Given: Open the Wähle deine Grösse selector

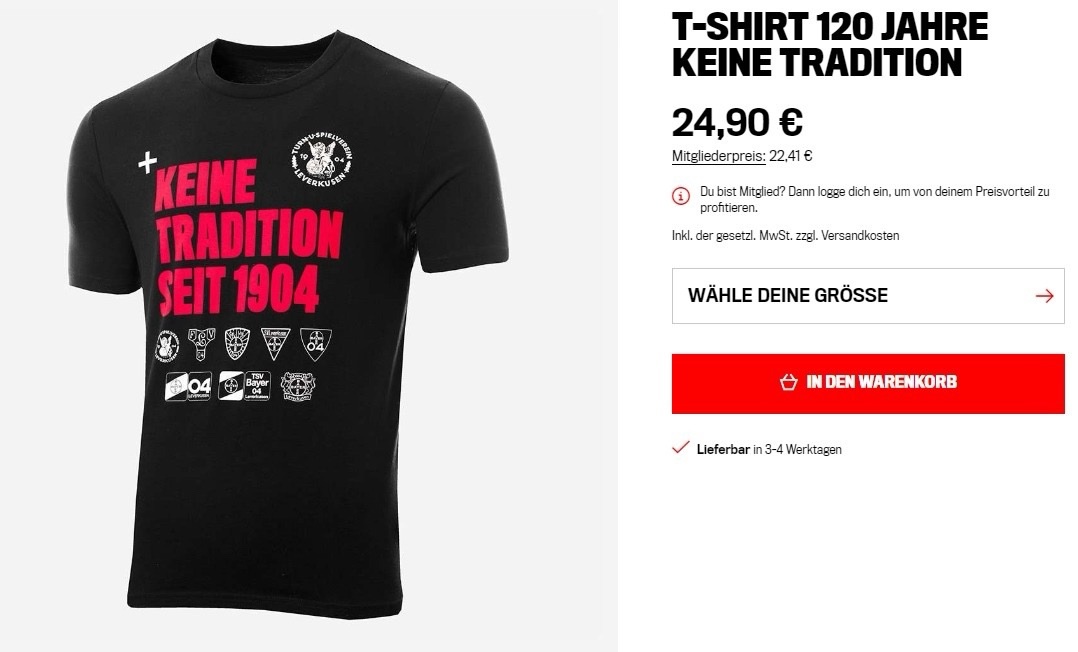Looking at the screenshot, I should [868, 296].
